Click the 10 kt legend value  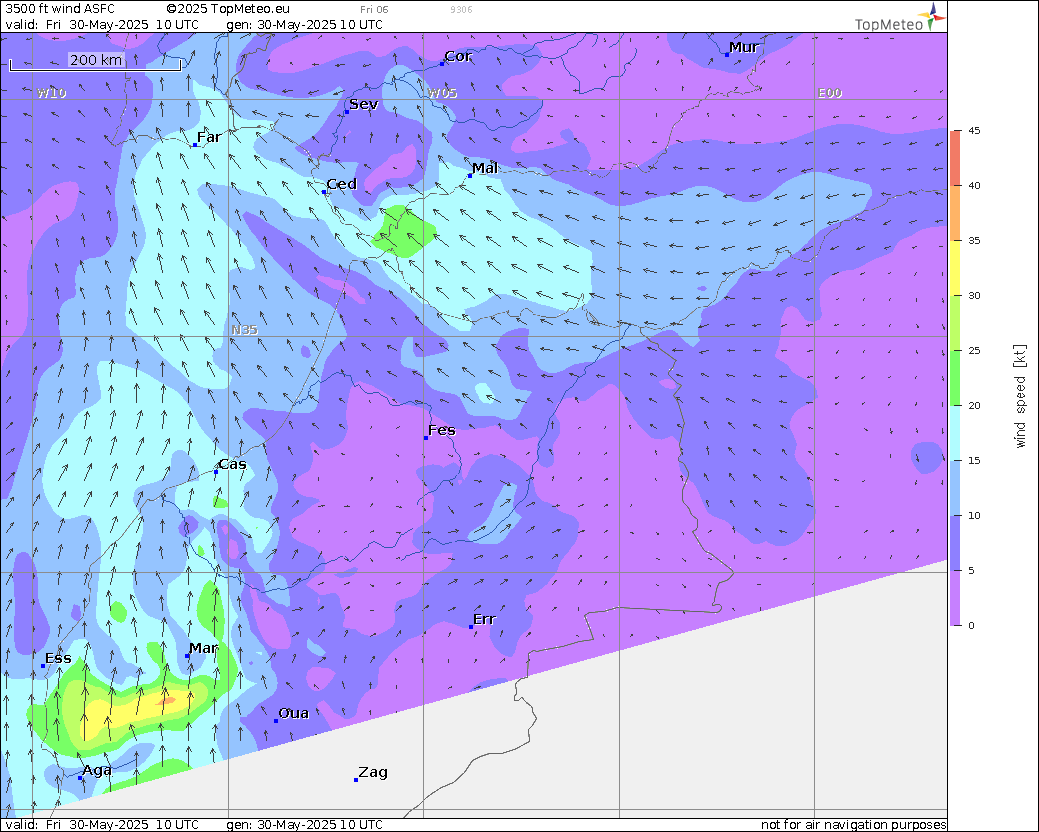coord(974,515)
